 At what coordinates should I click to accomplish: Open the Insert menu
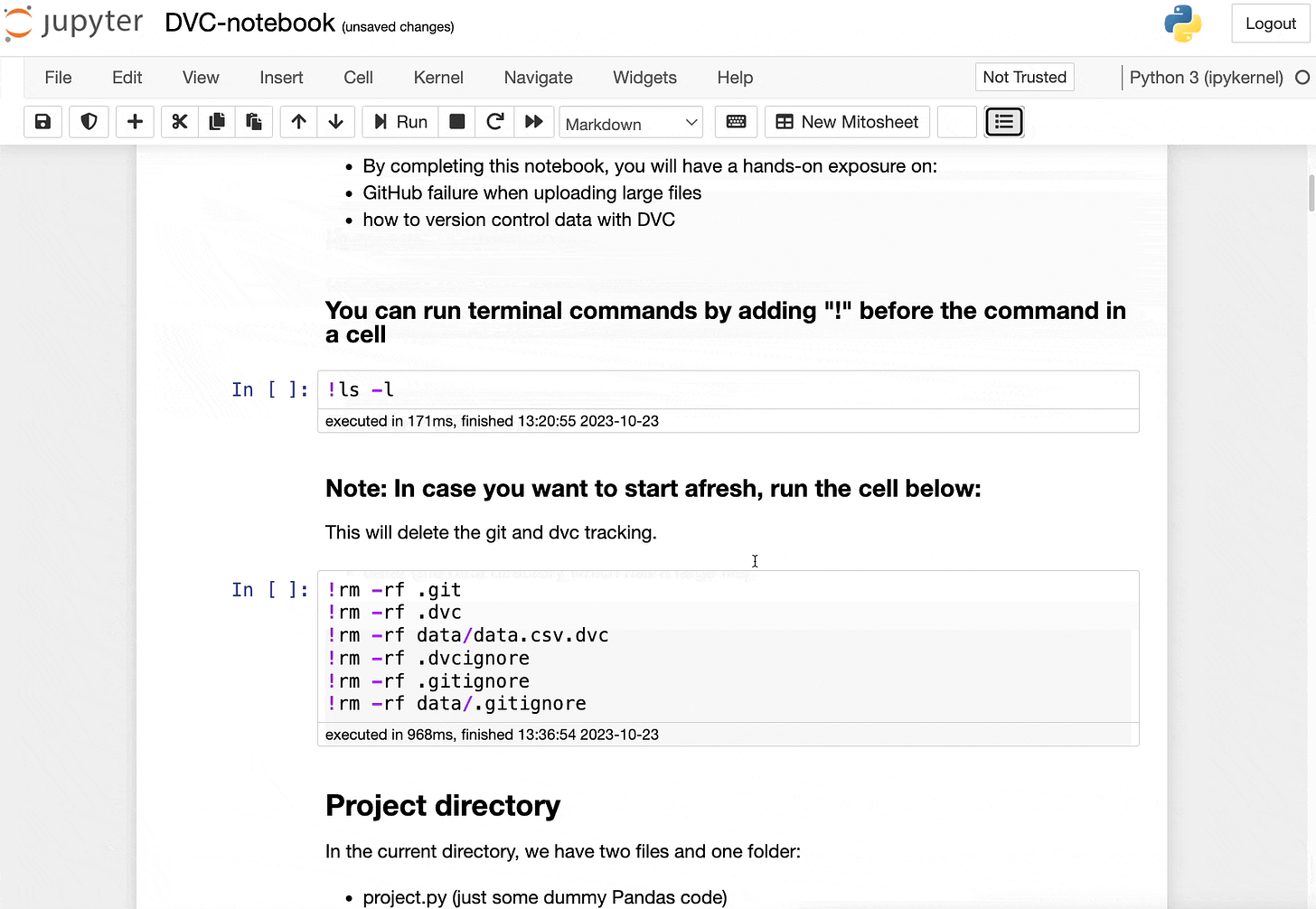click(281, 78)
